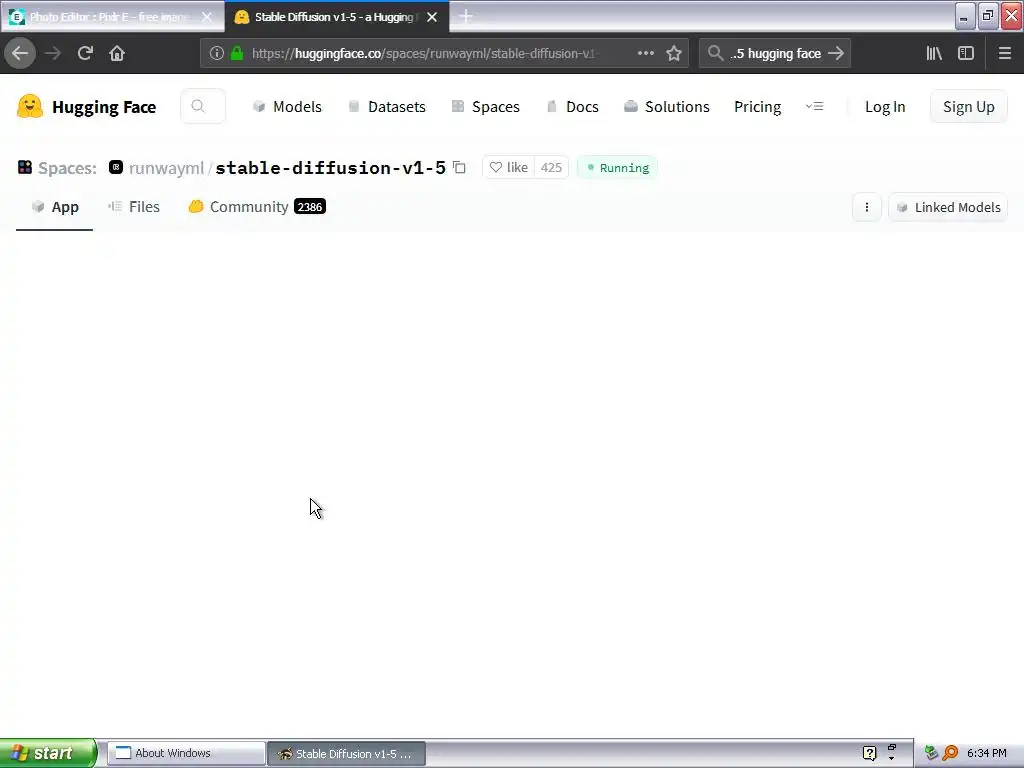
Task: Click the address bar URL field
Action: 424,54
